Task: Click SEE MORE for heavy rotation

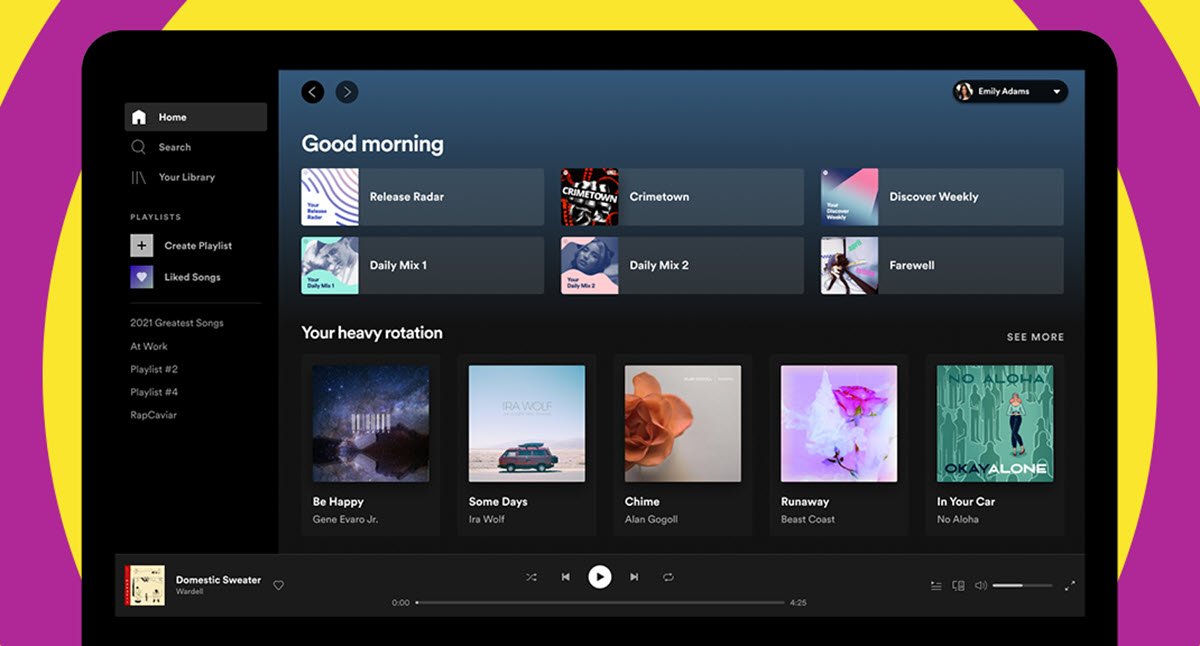Action: [x=1035, y=337]
